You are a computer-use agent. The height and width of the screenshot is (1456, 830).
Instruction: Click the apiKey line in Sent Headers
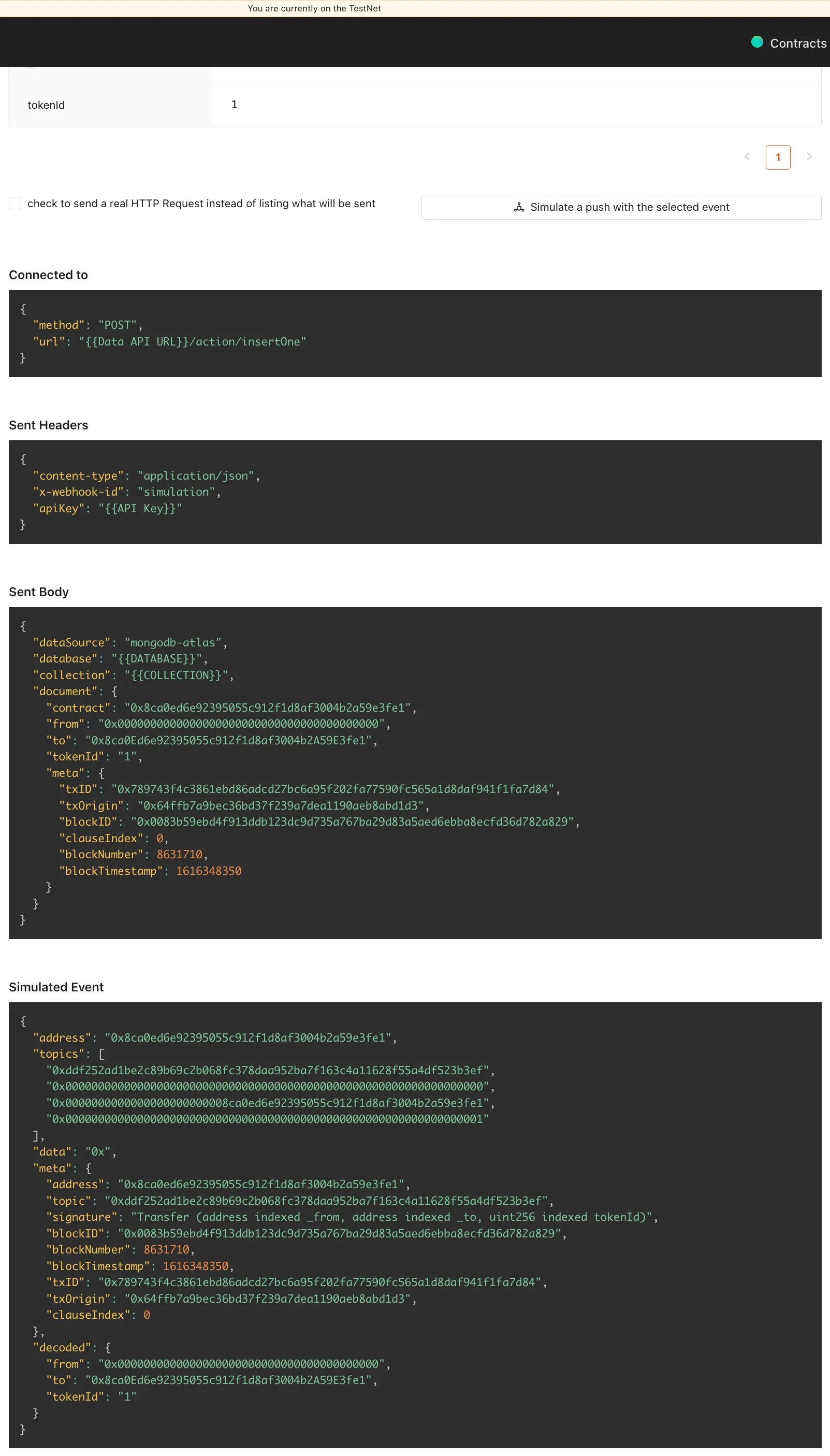coord(107,508)
